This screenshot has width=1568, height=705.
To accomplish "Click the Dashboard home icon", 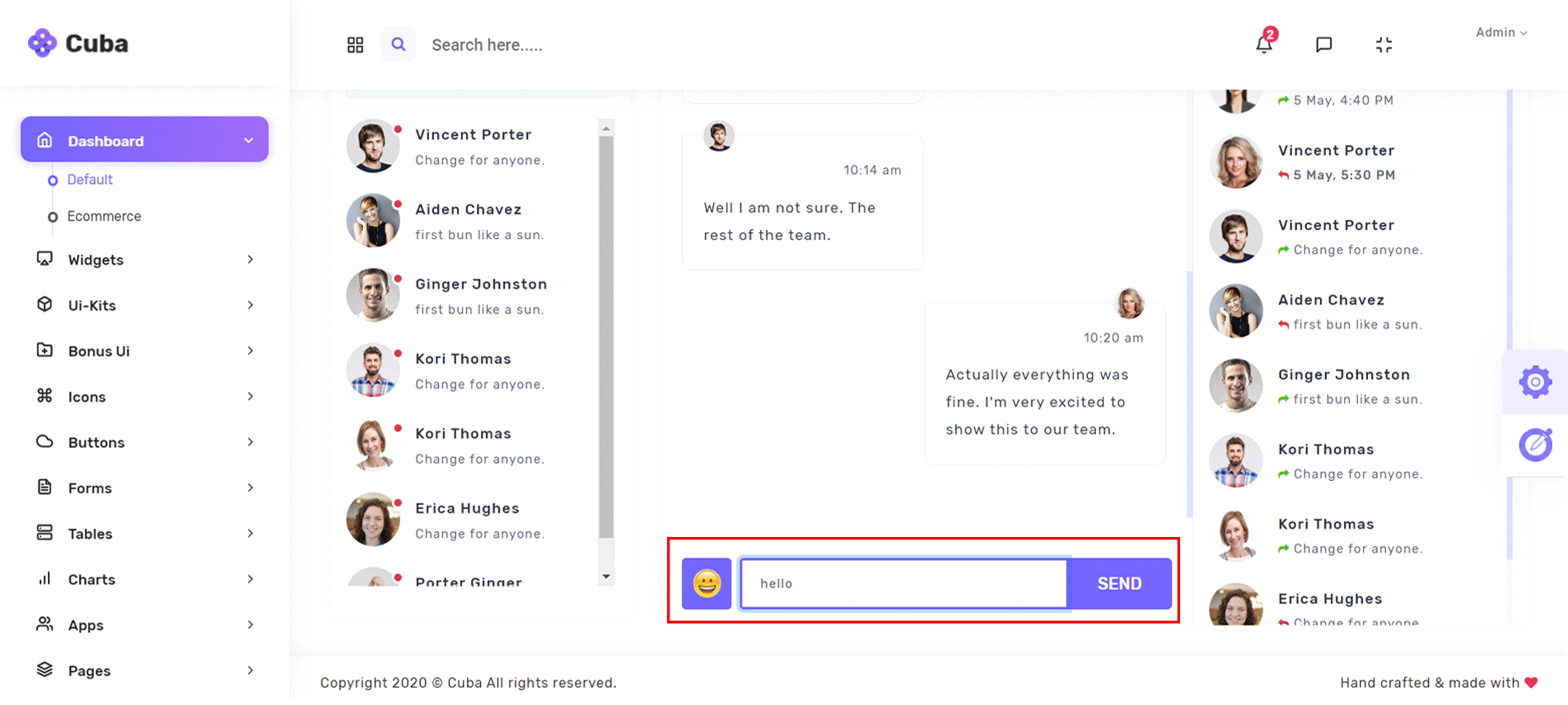I will pos(45,140).
